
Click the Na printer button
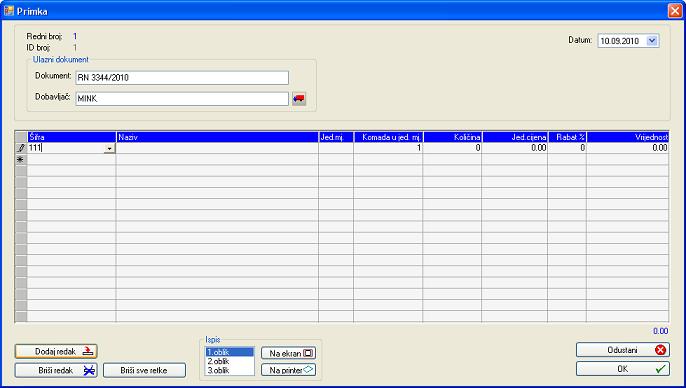coord(288,370)
